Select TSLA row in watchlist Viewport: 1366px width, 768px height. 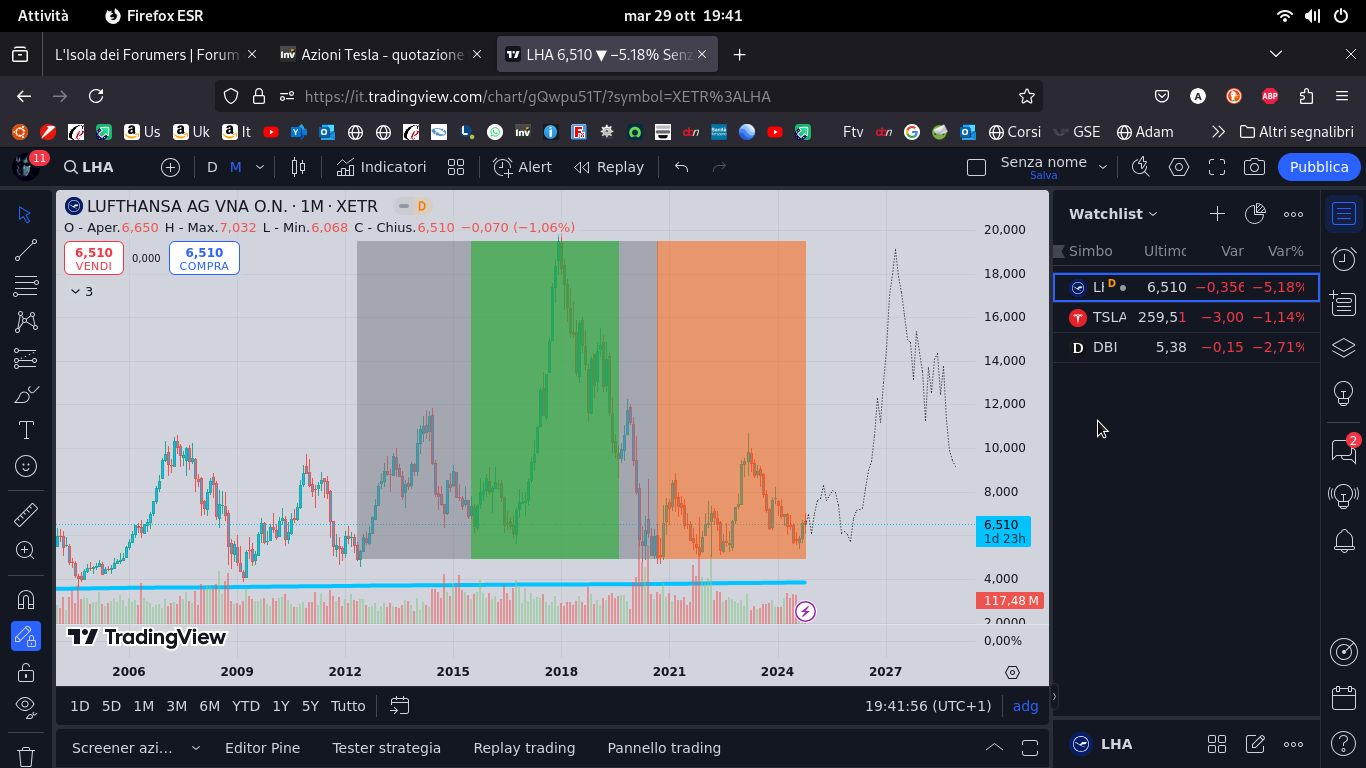[x=1186, y=317]
